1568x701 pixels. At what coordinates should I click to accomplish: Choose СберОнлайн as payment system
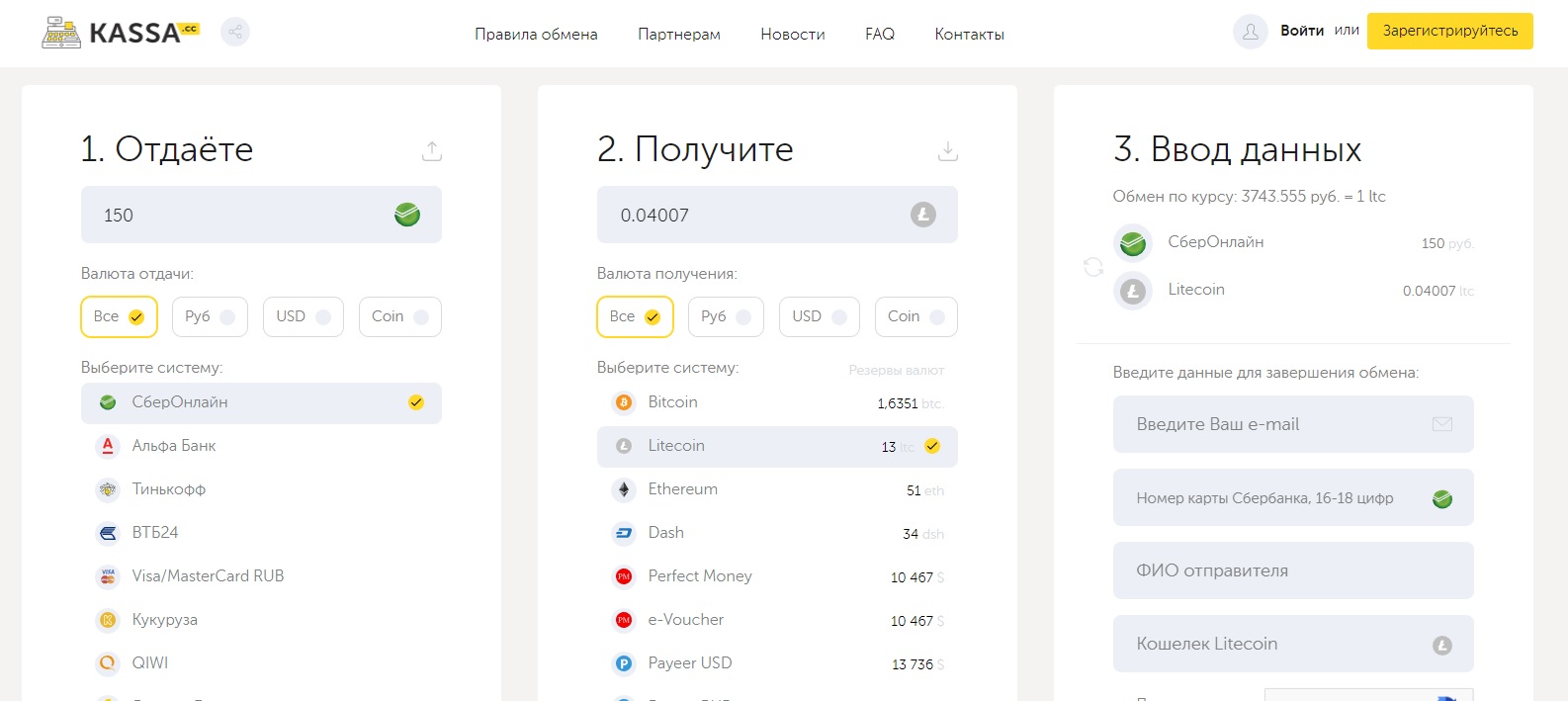tap(261, 403)
